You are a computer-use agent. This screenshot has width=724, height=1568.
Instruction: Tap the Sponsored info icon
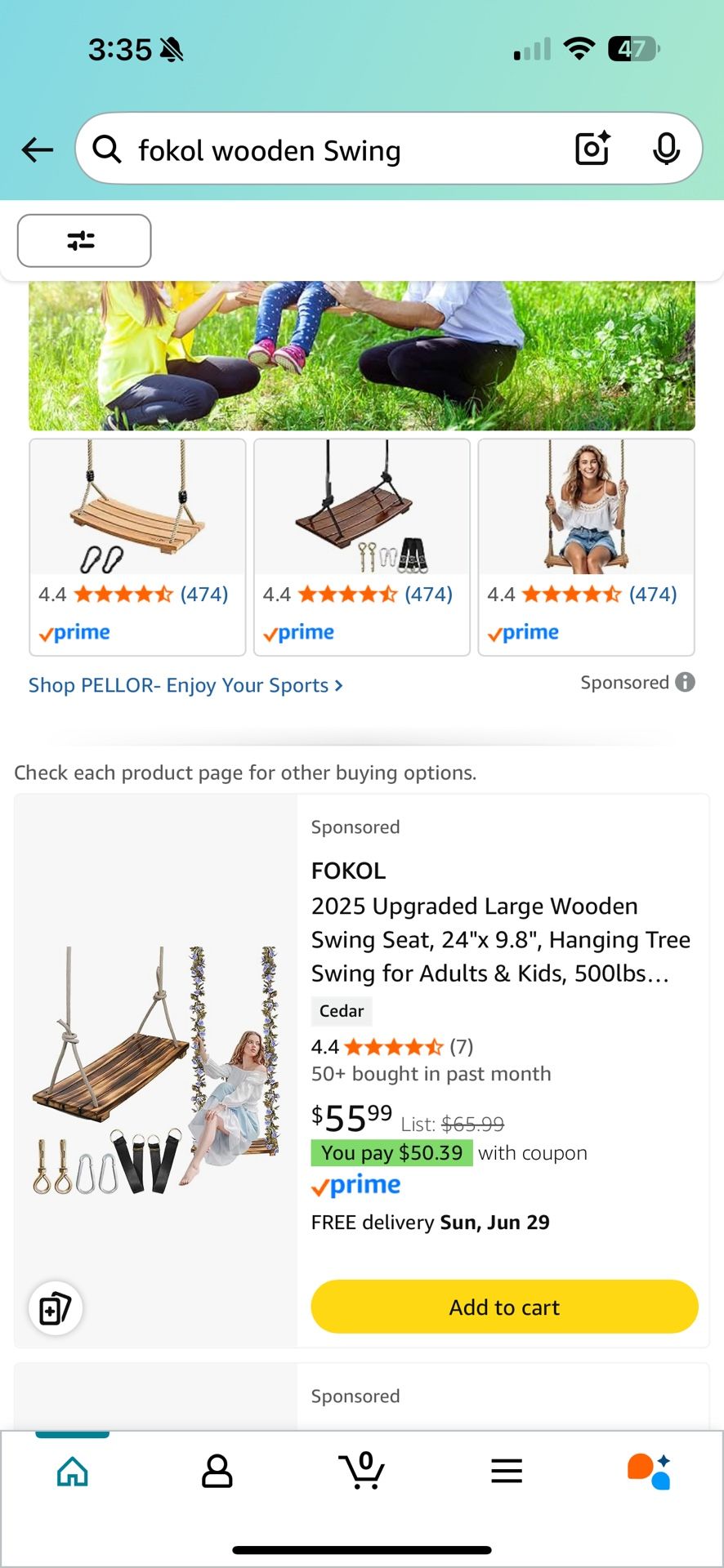[686, 682]
